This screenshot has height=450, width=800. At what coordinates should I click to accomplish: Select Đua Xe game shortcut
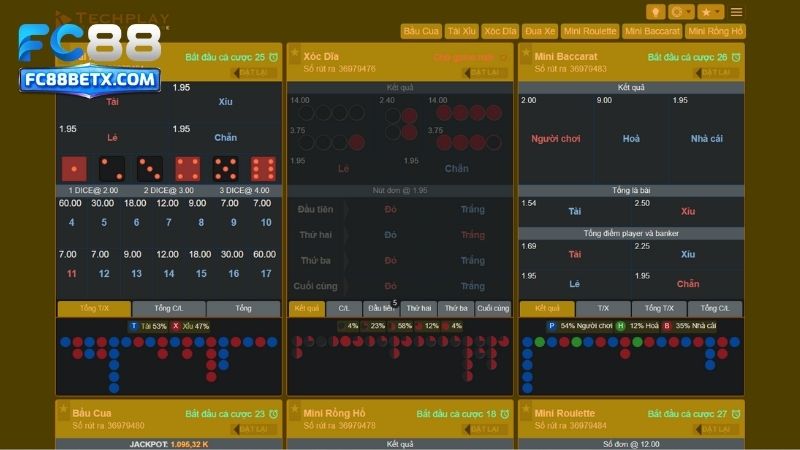(540, 31)
